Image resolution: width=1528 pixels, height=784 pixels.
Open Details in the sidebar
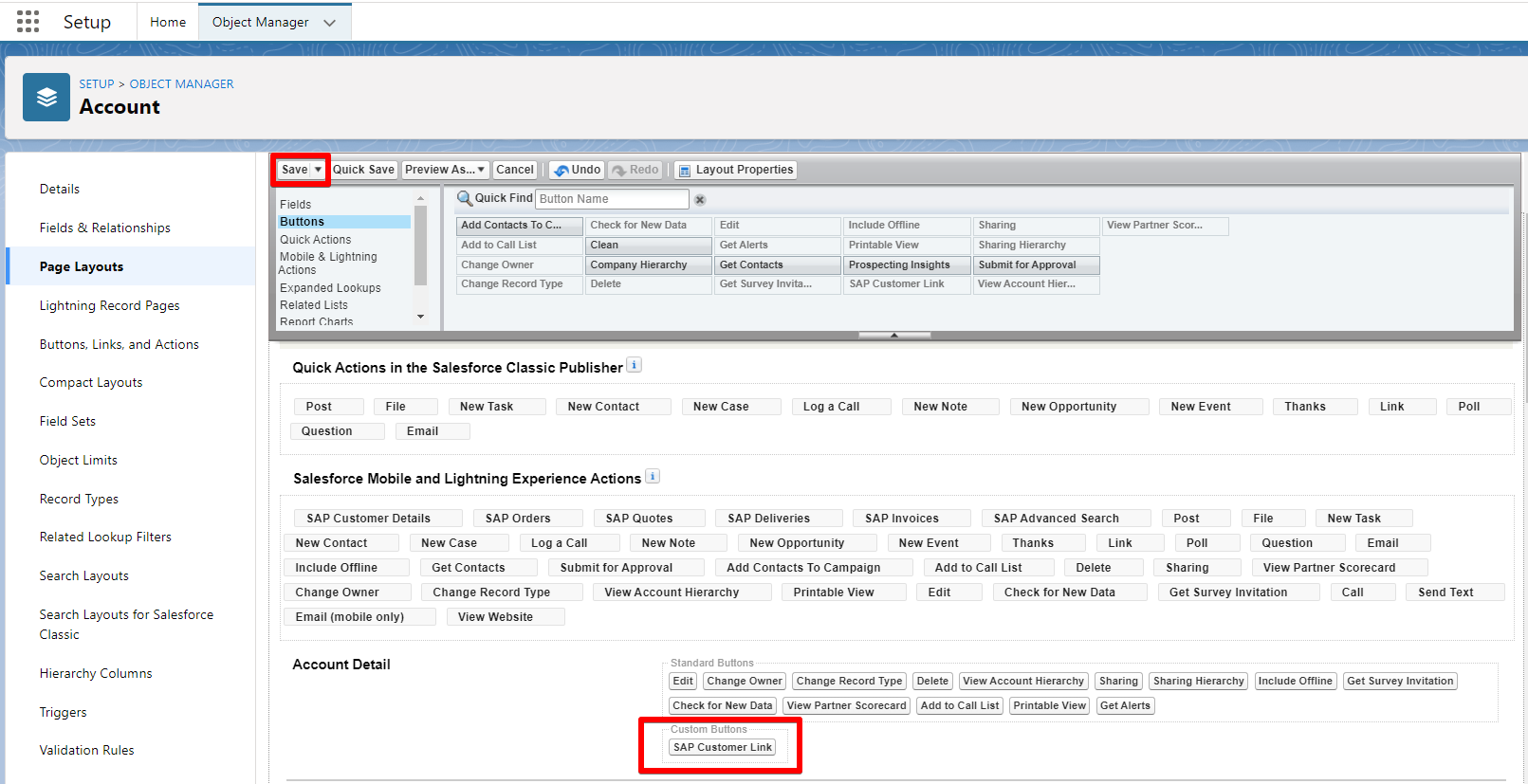60,189
